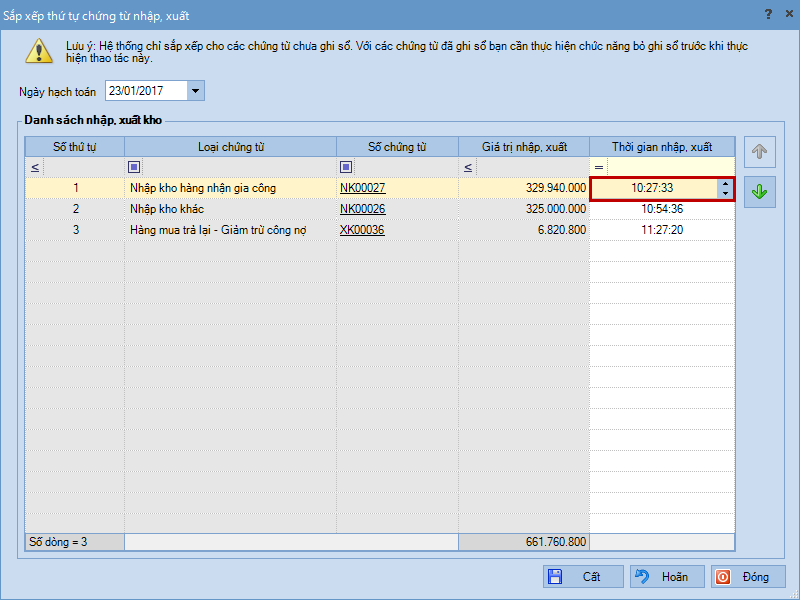Open voucher link NK00026

362,209
